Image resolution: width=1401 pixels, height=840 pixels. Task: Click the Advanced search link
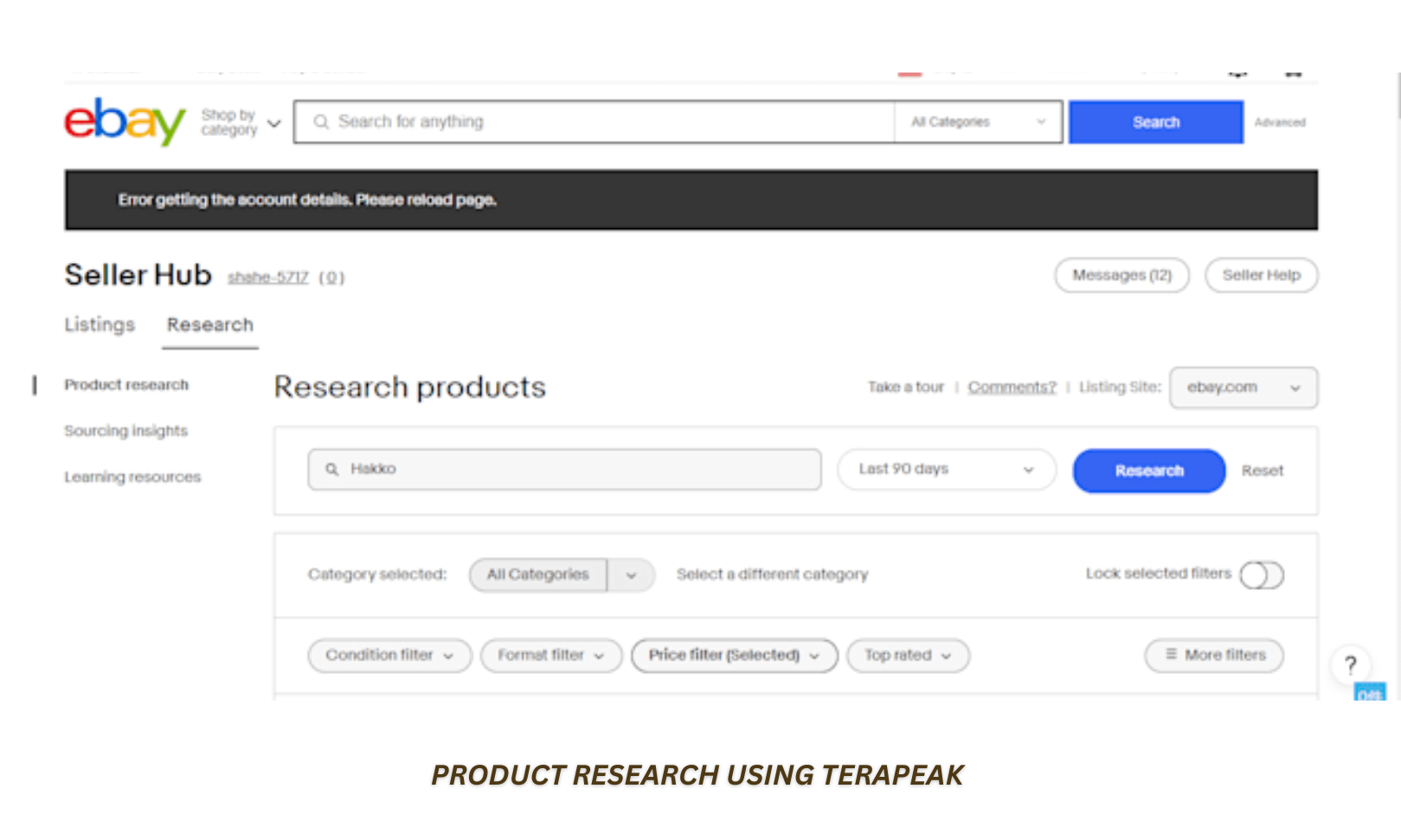(1280, 123)
